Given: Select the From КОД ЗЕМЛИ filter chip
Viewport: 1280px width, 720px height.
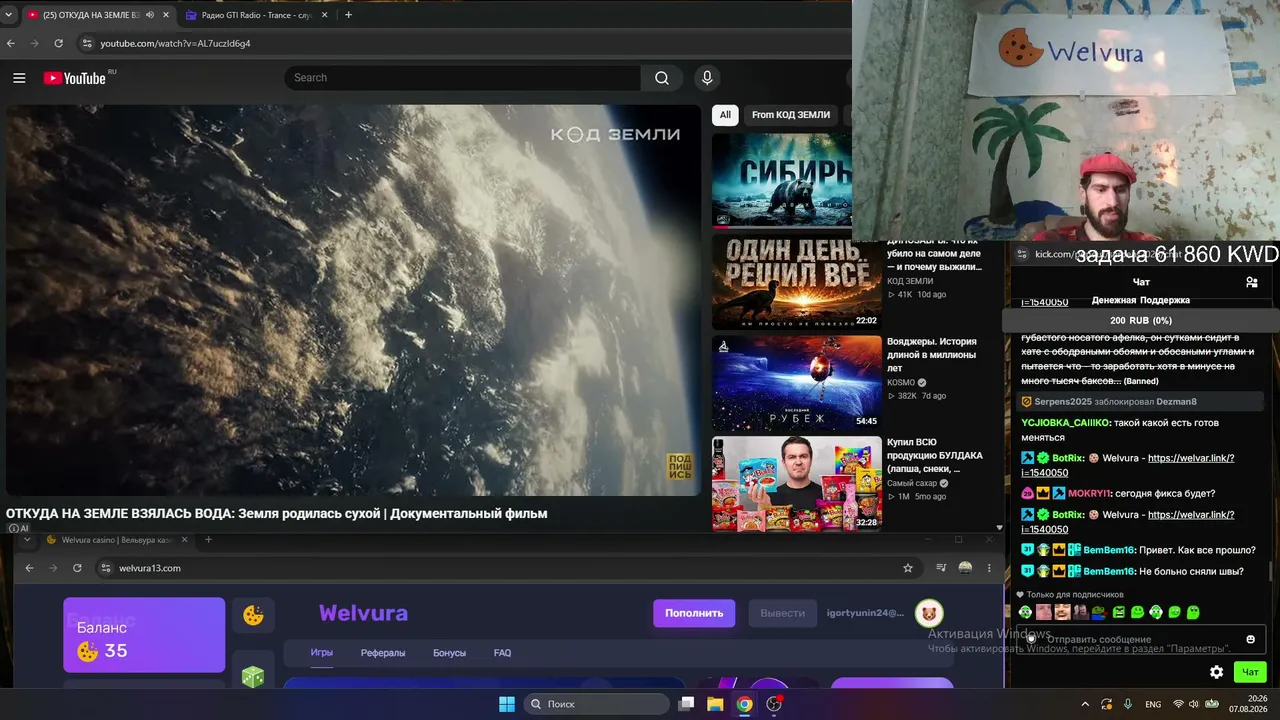Looking at the screenshot, I should point(791,115).
